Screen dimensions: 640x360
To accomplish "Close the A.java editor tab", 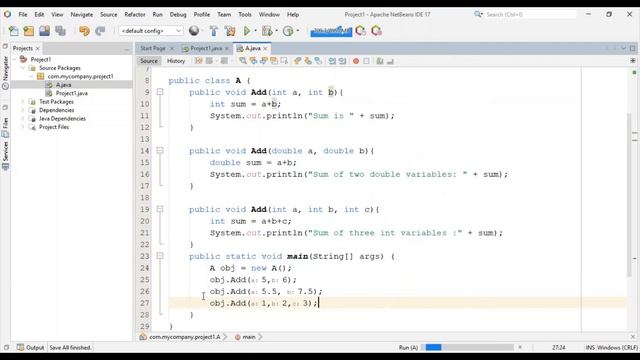I will point(265,49).
